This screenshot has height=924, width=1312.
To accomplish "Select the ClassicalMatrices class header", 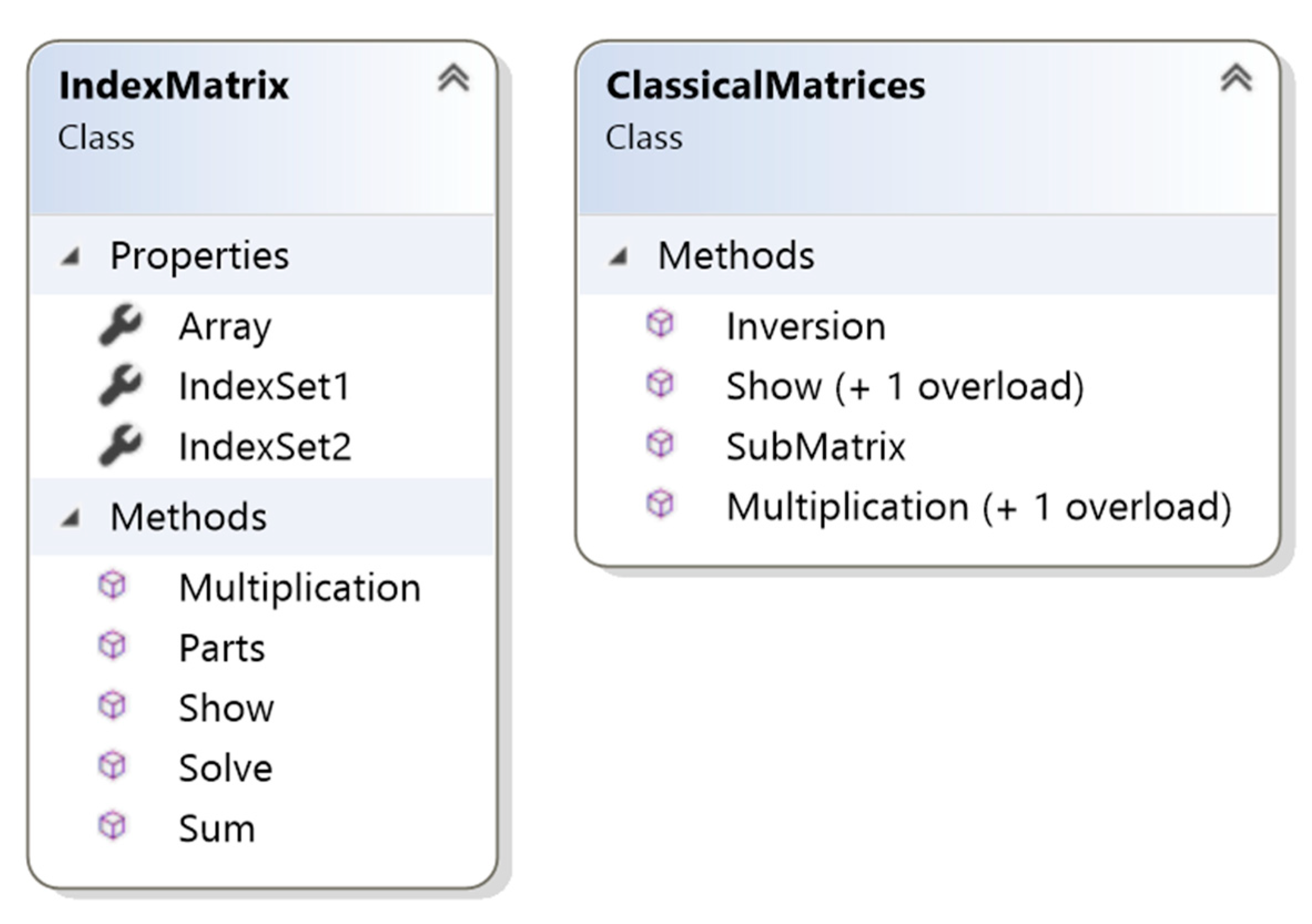I will 765,86.
